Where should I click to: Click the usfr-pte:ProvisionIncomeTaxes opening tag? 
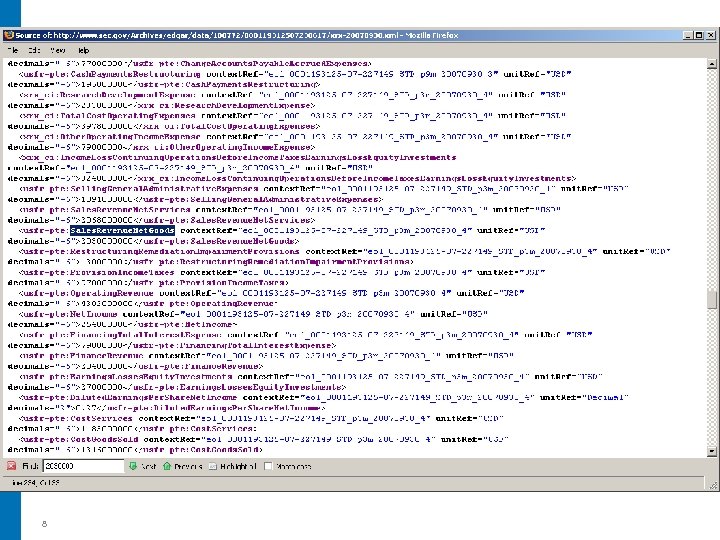coord(97,272)
